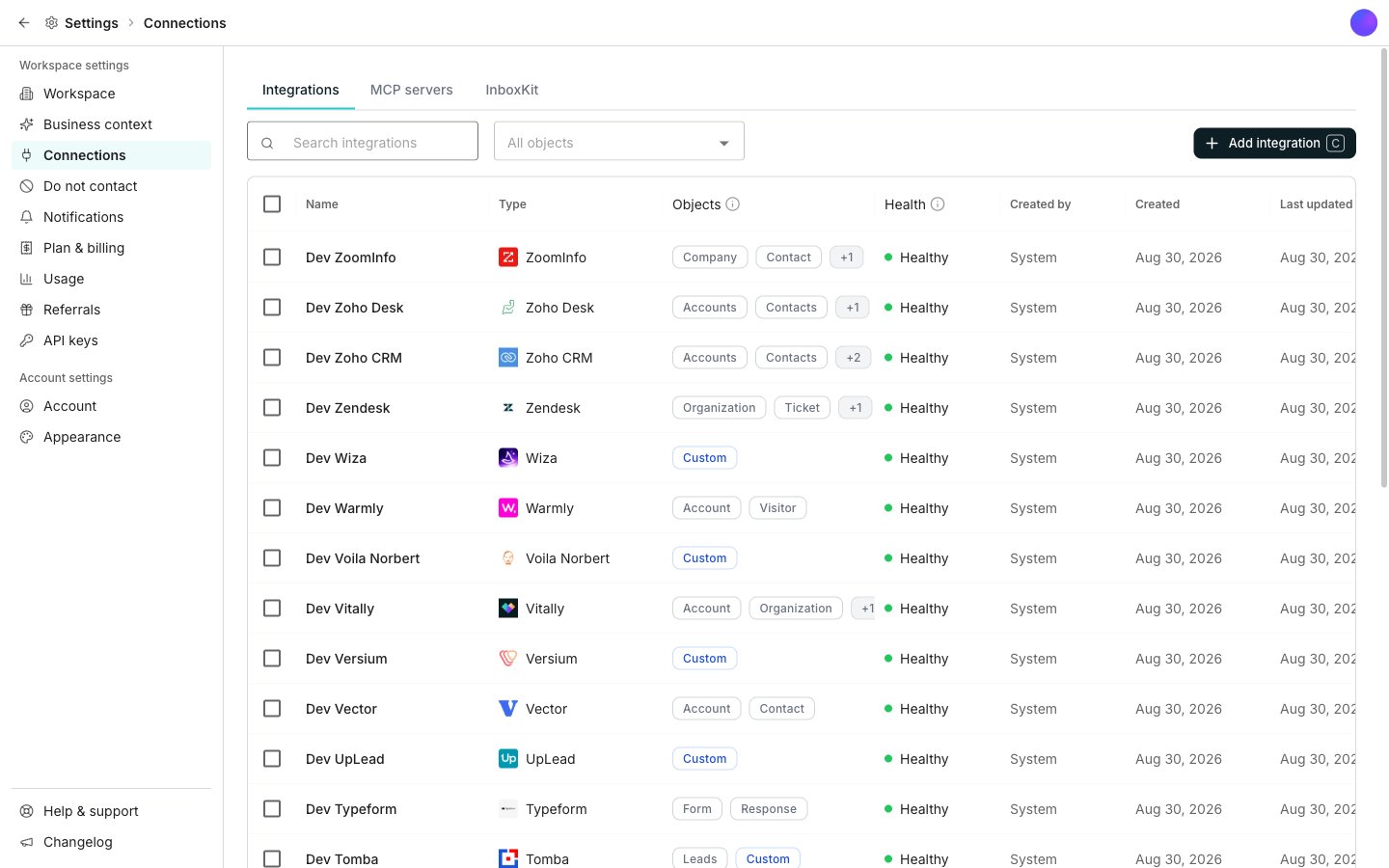Click the Response tag on Dev Typeform
The width and height of the screenshot is (1389, 868).
[769, 809]
